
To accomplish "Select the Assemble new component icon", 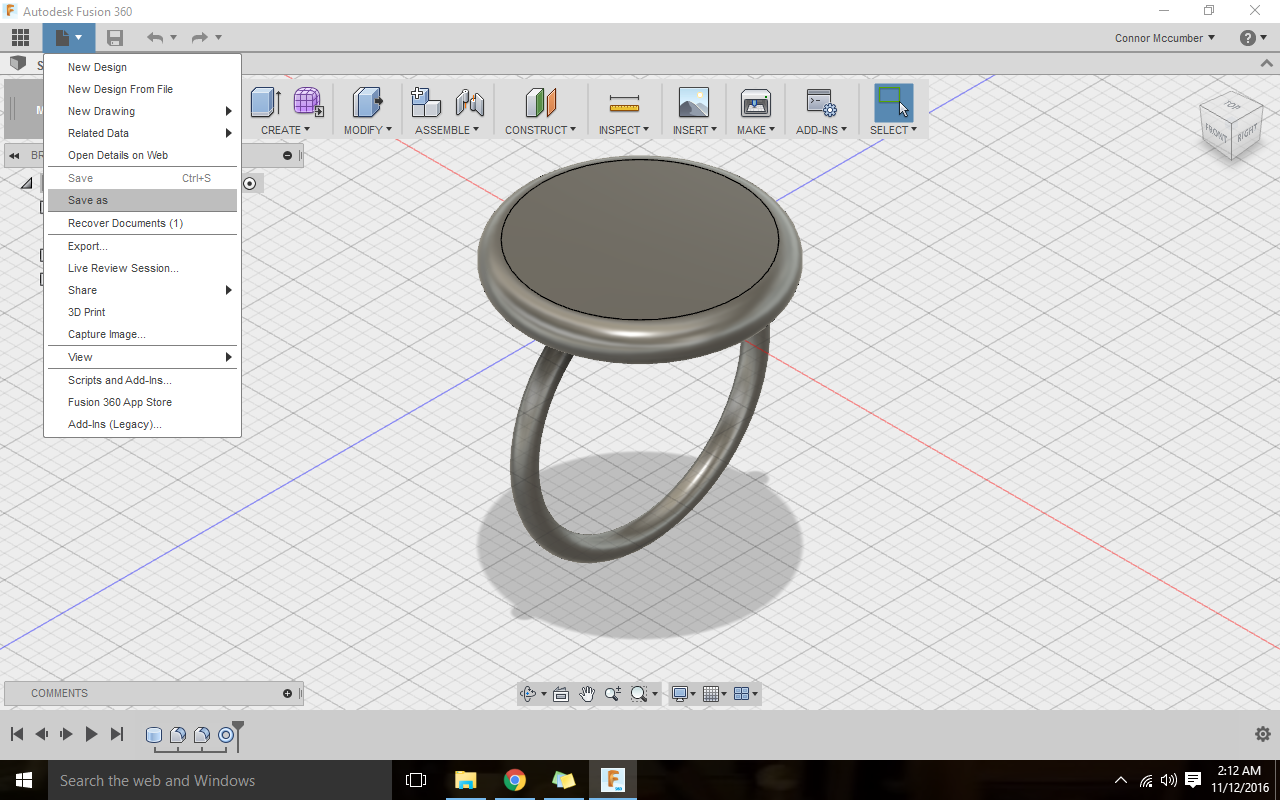I will pyautogui.click(x=426, y=102).
